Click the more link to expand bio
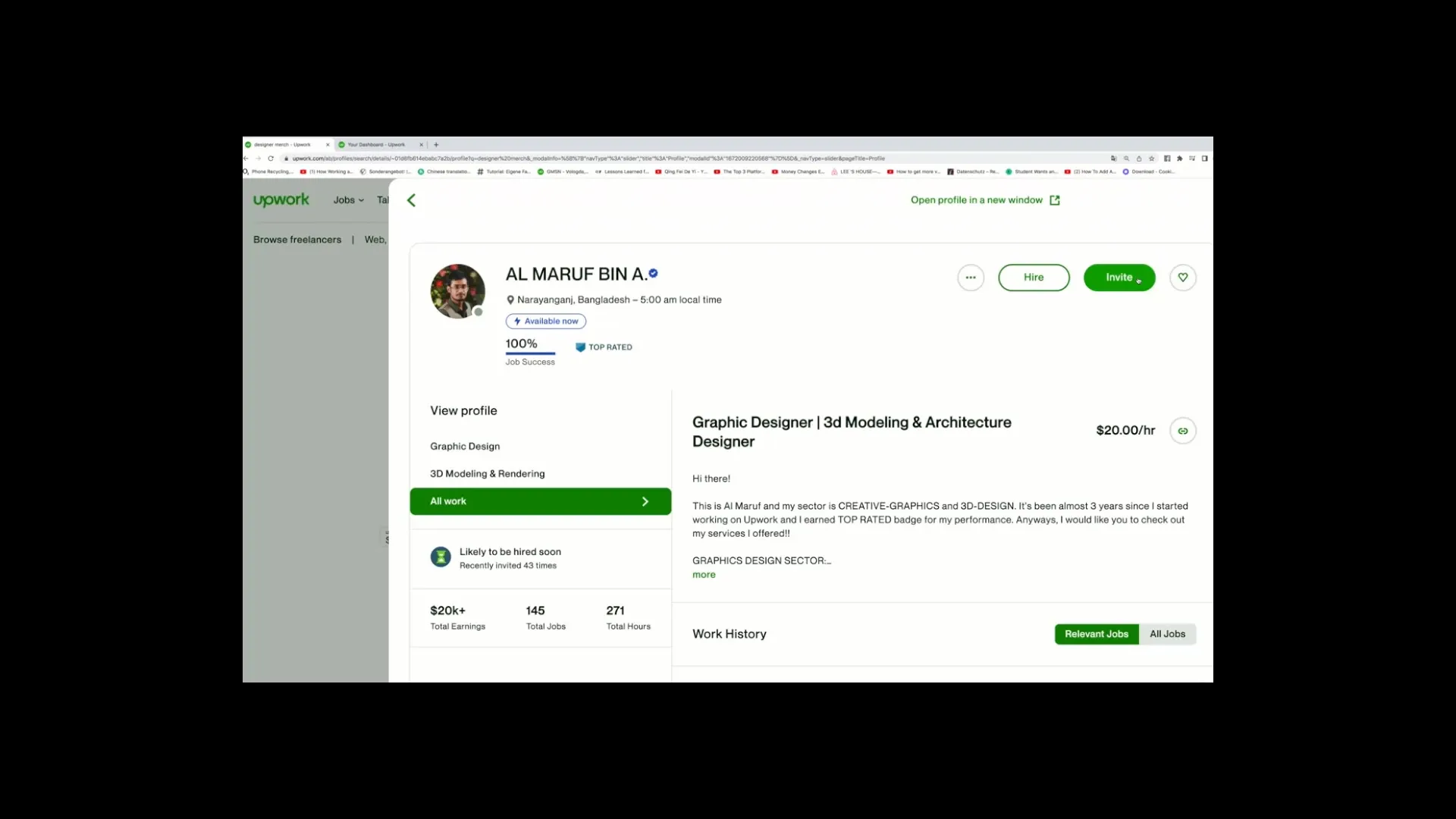This screenshot has width=1456, height=819. click(703, 573)
